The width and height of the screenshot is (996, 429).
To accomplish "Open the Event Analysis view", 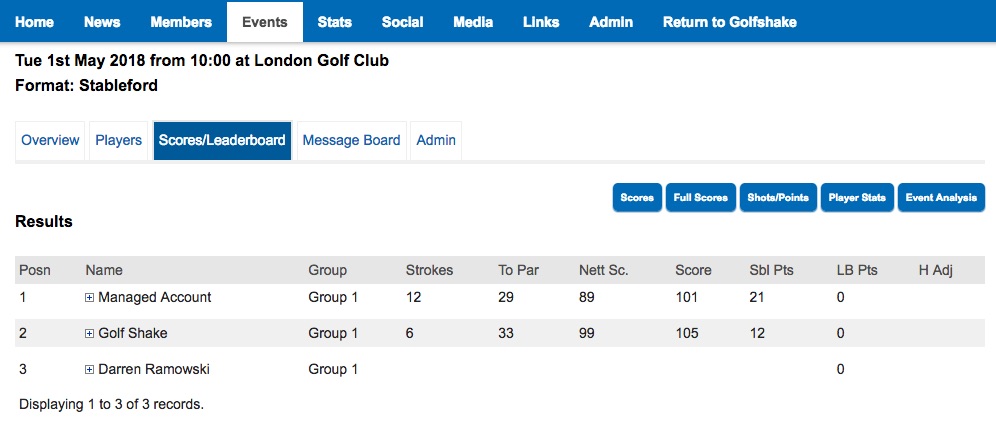I will tap(941, 198).
